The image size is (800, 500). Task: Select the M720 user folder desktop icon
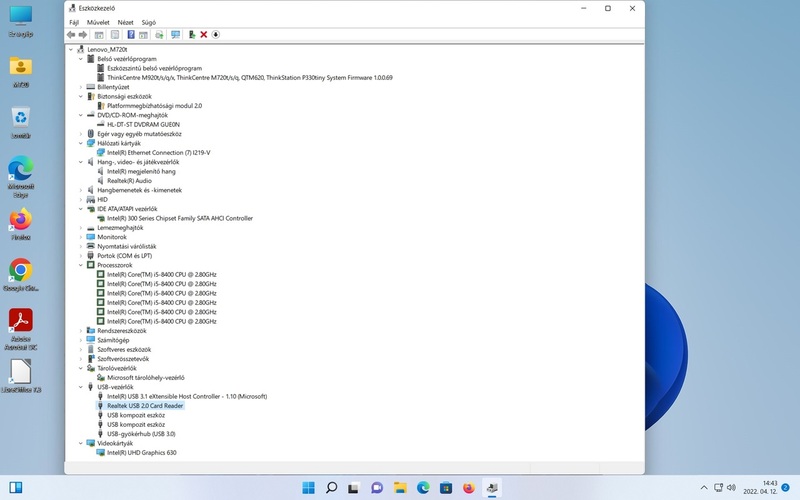[21, 72]
